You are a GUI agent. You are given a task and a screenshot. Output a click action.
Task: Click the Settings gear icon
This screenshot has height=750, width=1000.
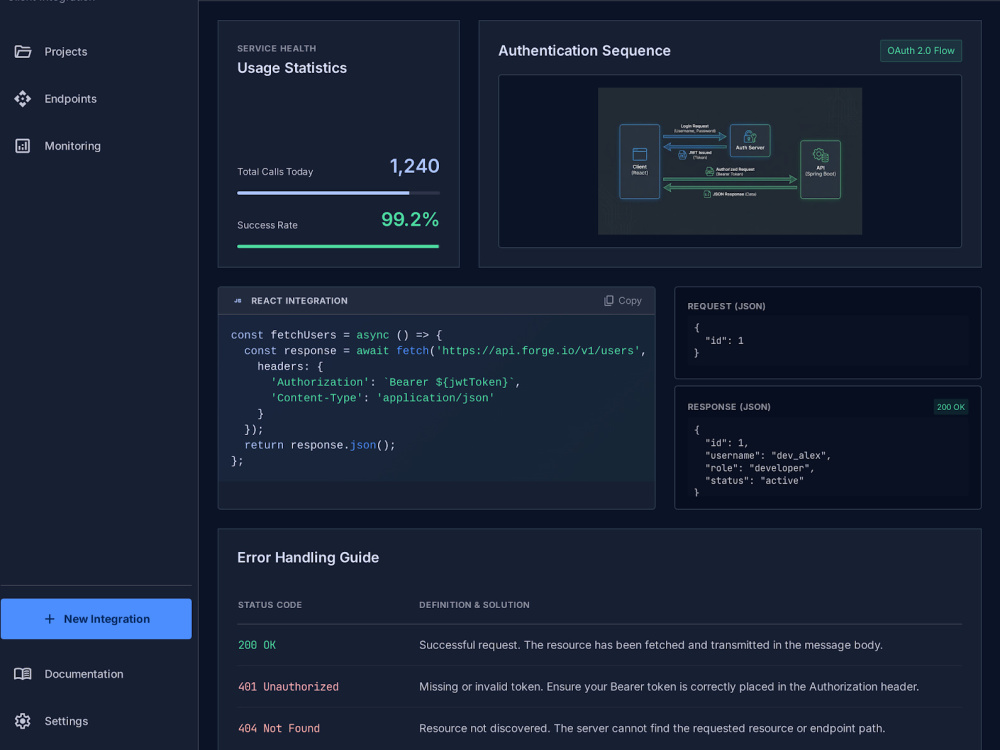point(23,721)
